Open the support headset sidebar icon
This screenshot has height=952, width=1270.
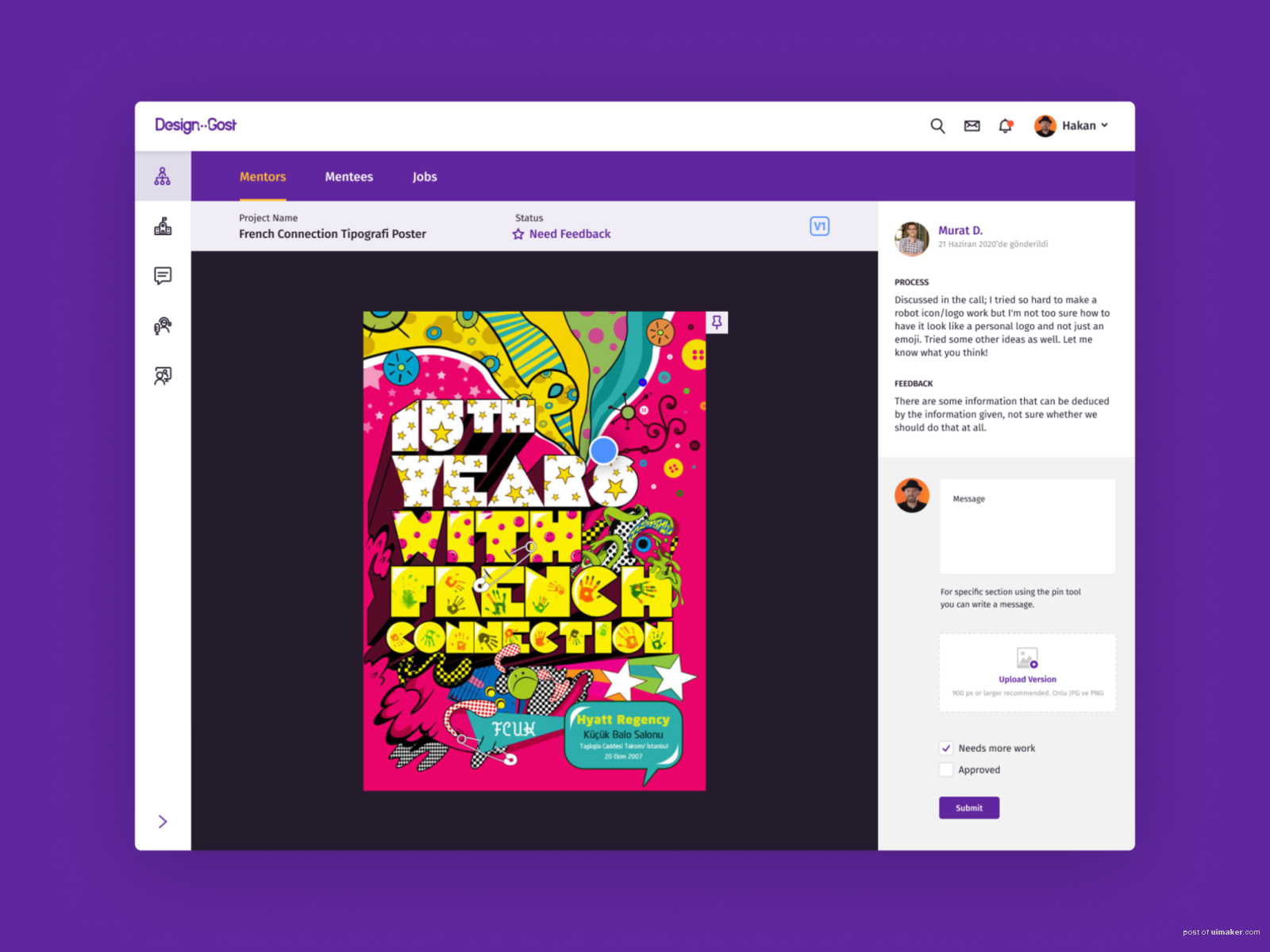163,325
